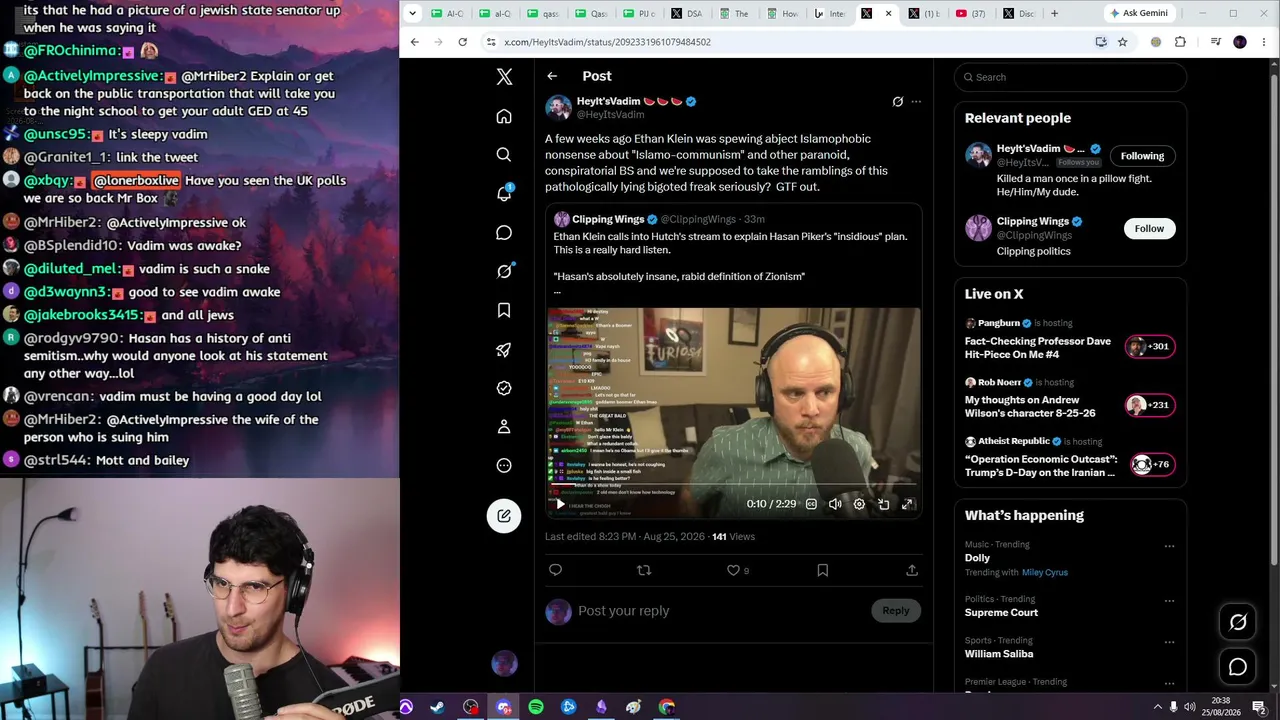This screenshot has height=720, width=1280.
Task: Open the floating Grok button at bottom right
Action: pos(1238,622)
